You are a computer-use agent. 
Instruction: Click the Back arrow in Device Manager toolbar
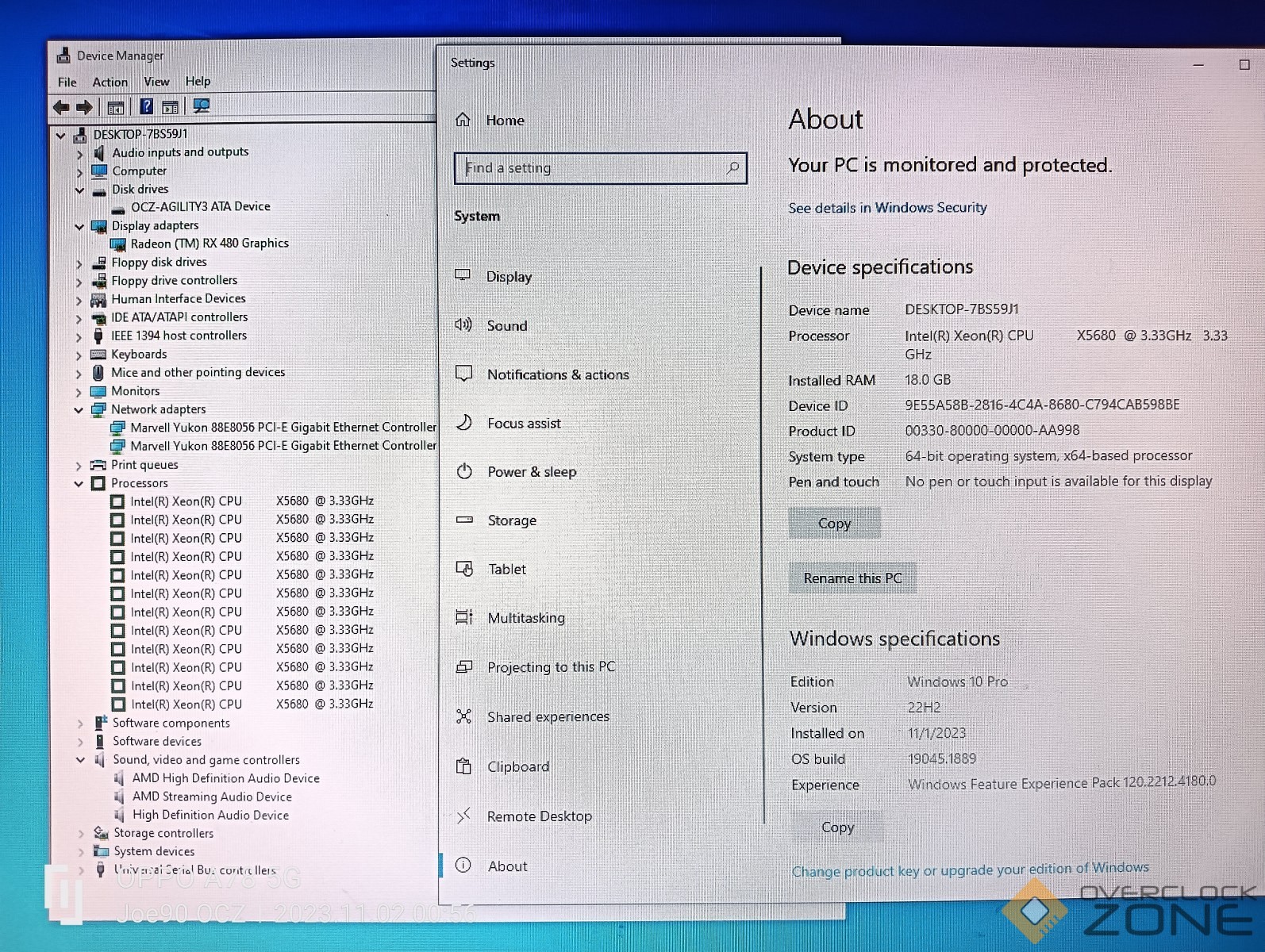[61, 106]
